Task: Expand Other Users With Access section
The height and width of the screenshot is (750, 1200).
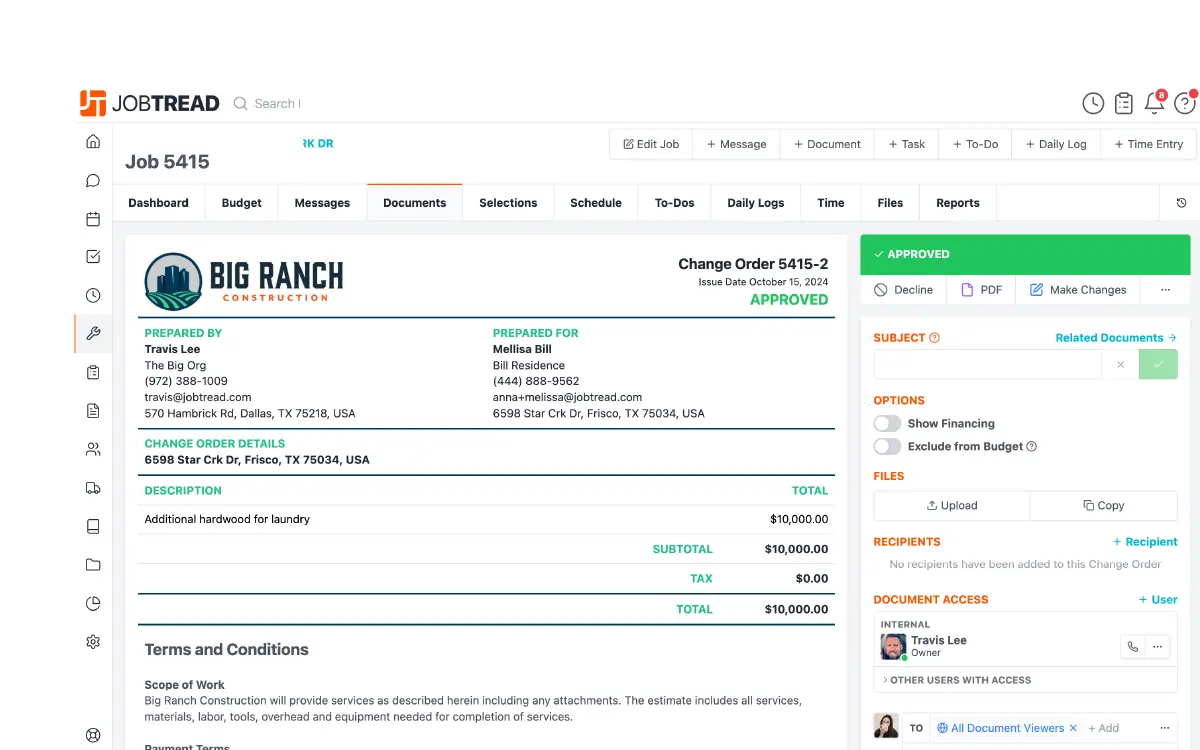Action: tap(960, 680)
